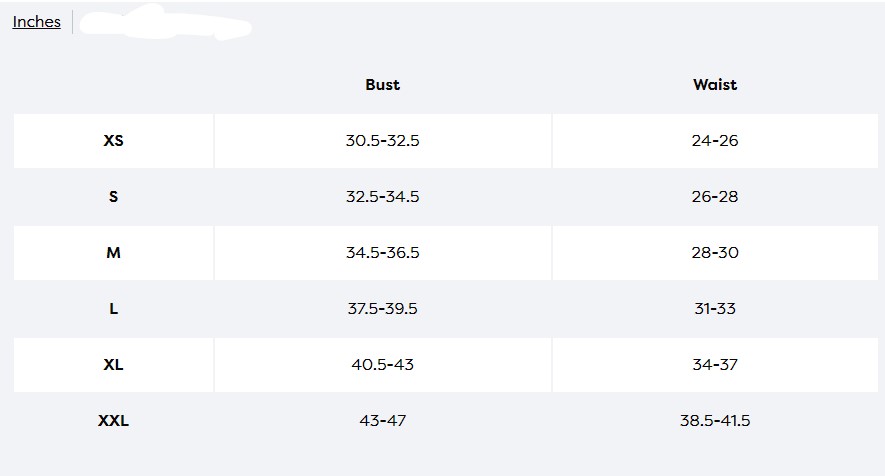Select the XXL size row label
885x476 pixels.
pyautogui.click(x=113, y=421)
